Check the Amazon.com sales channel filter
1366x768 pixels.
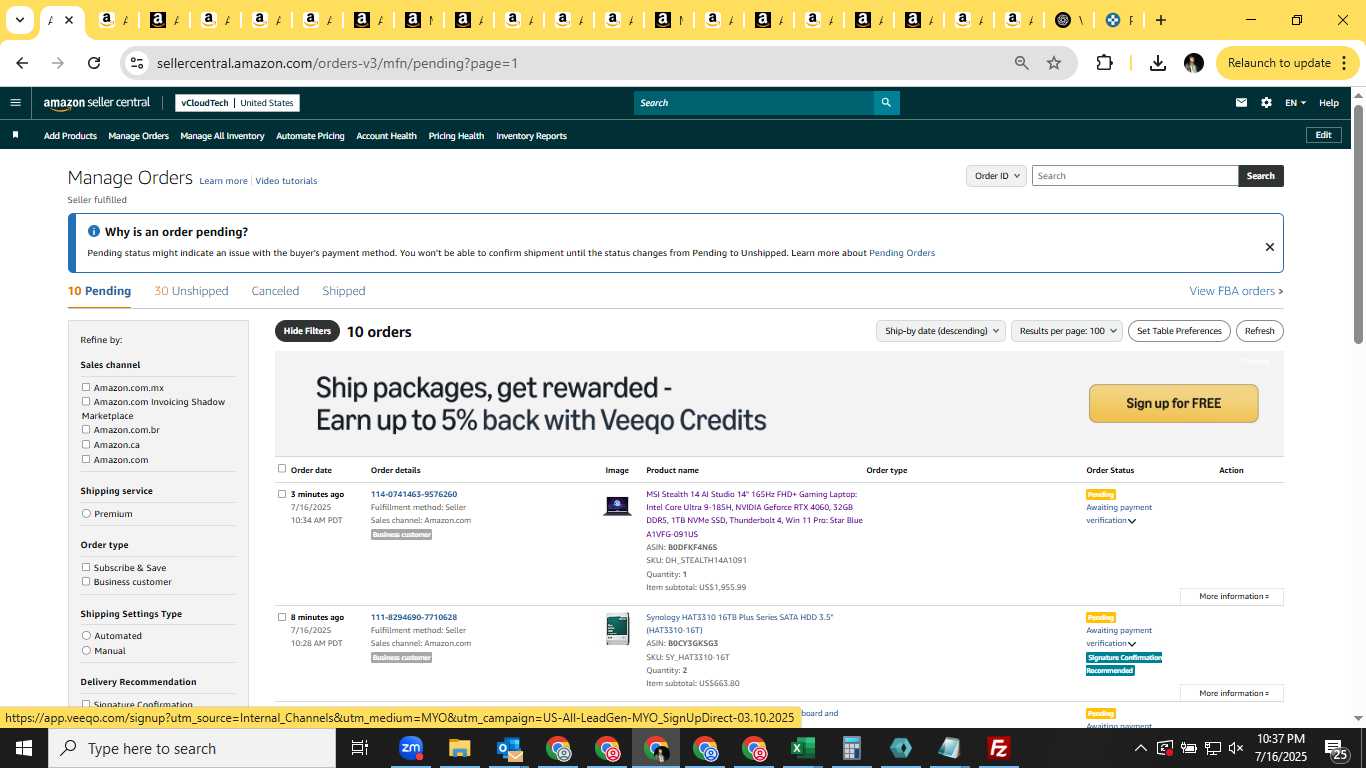click(x=86, y=459)
